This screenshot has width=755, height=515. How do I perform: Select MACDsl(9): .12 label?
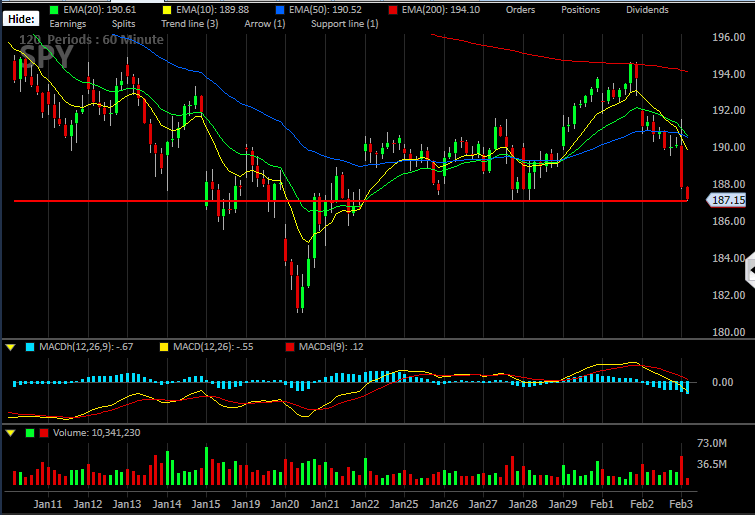pos(331,347)
